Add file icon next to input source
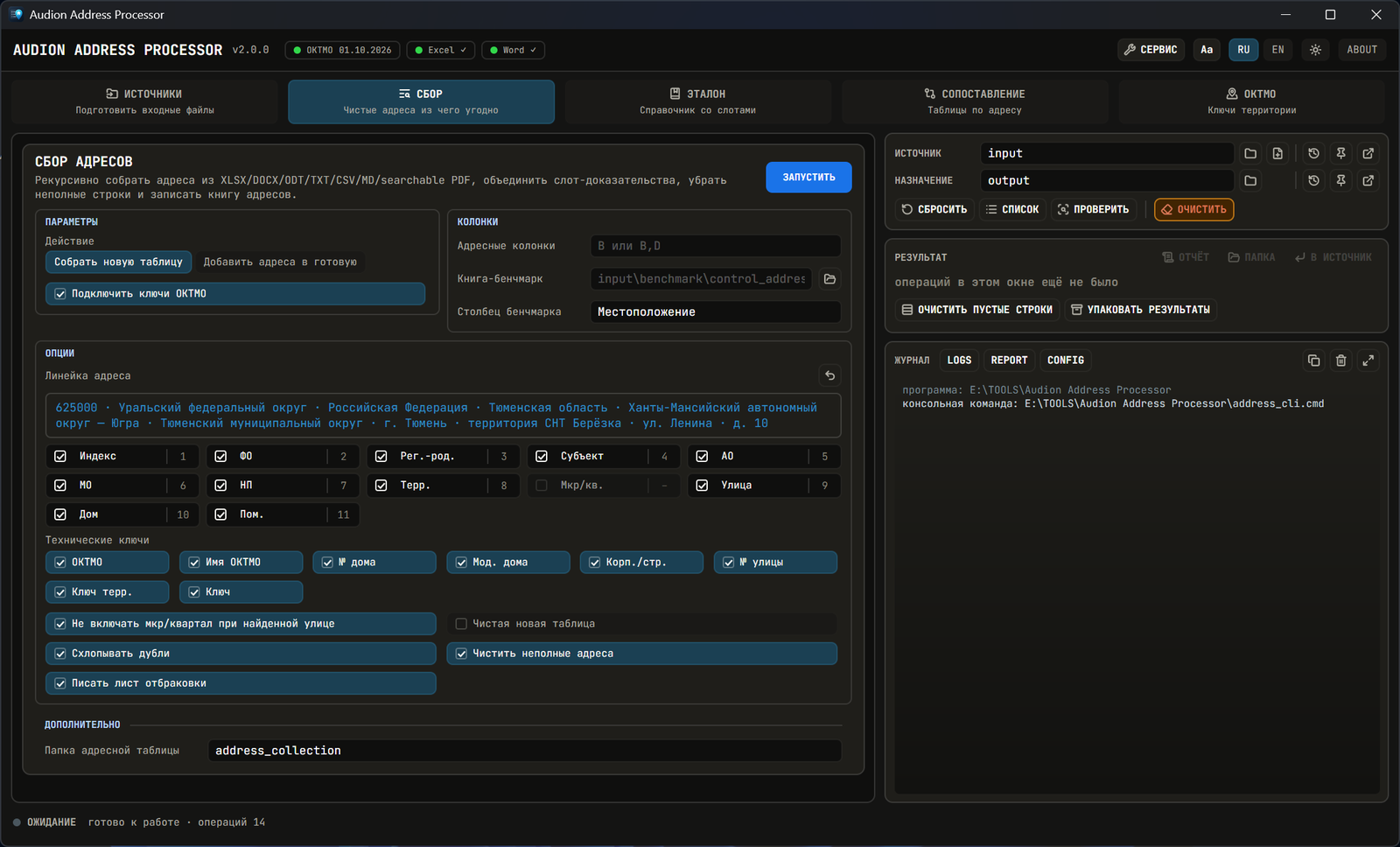This screenshot has height=847, width=1400. click(x=1277, y=153)
